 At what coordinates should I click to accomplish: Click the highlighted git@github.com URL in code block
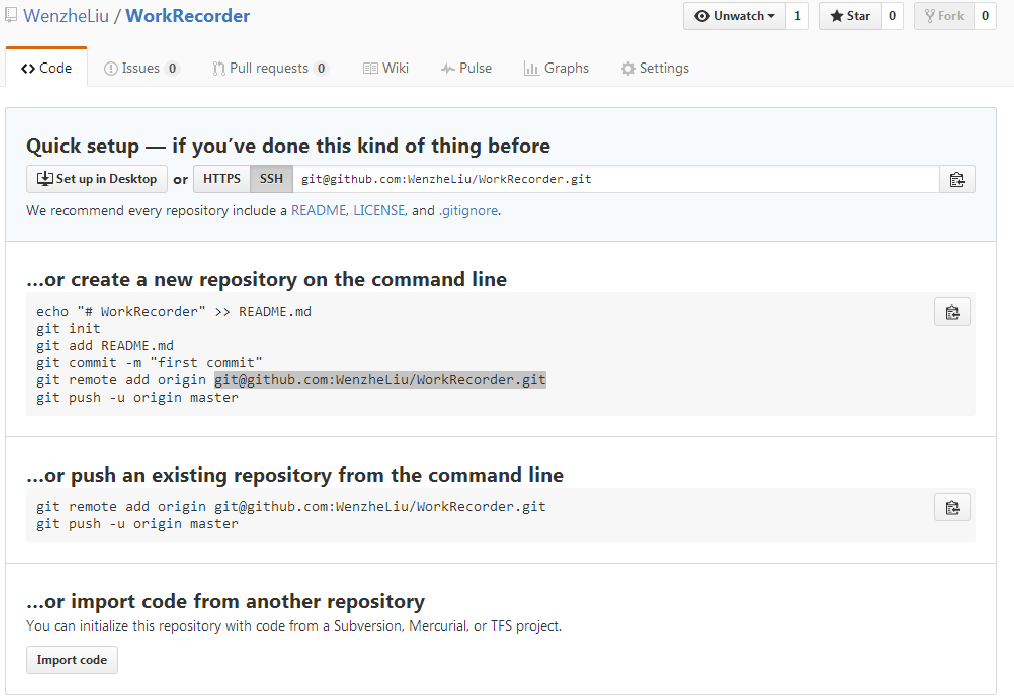380,380
